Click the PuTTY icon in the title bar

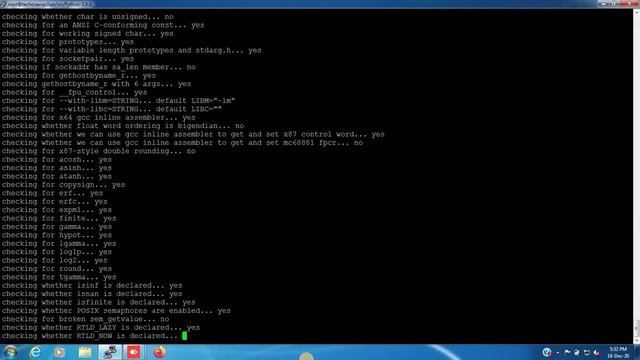[x=3, y=4]
